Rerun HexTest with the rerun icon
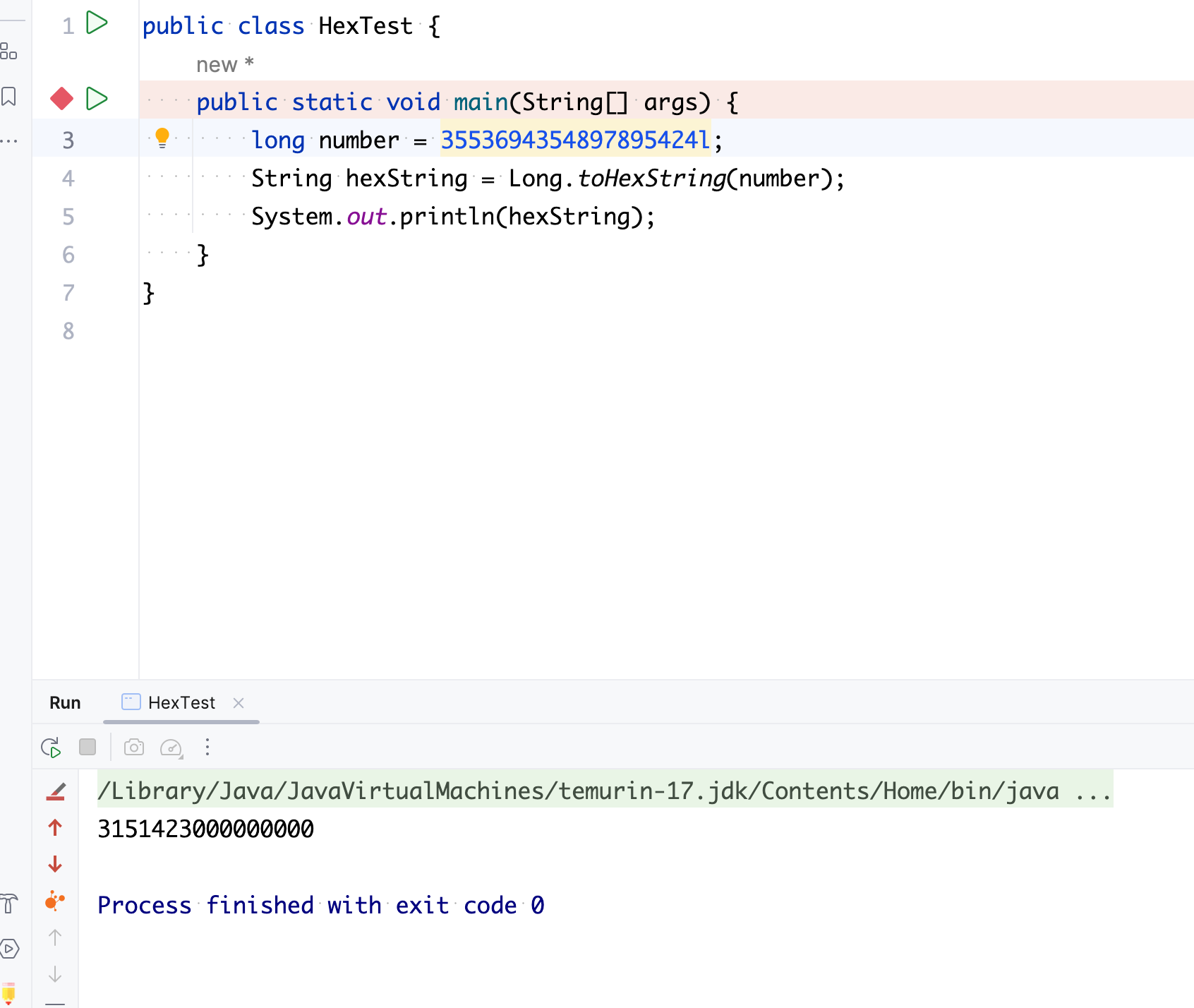1194x1008 pixels. point(51,748)
